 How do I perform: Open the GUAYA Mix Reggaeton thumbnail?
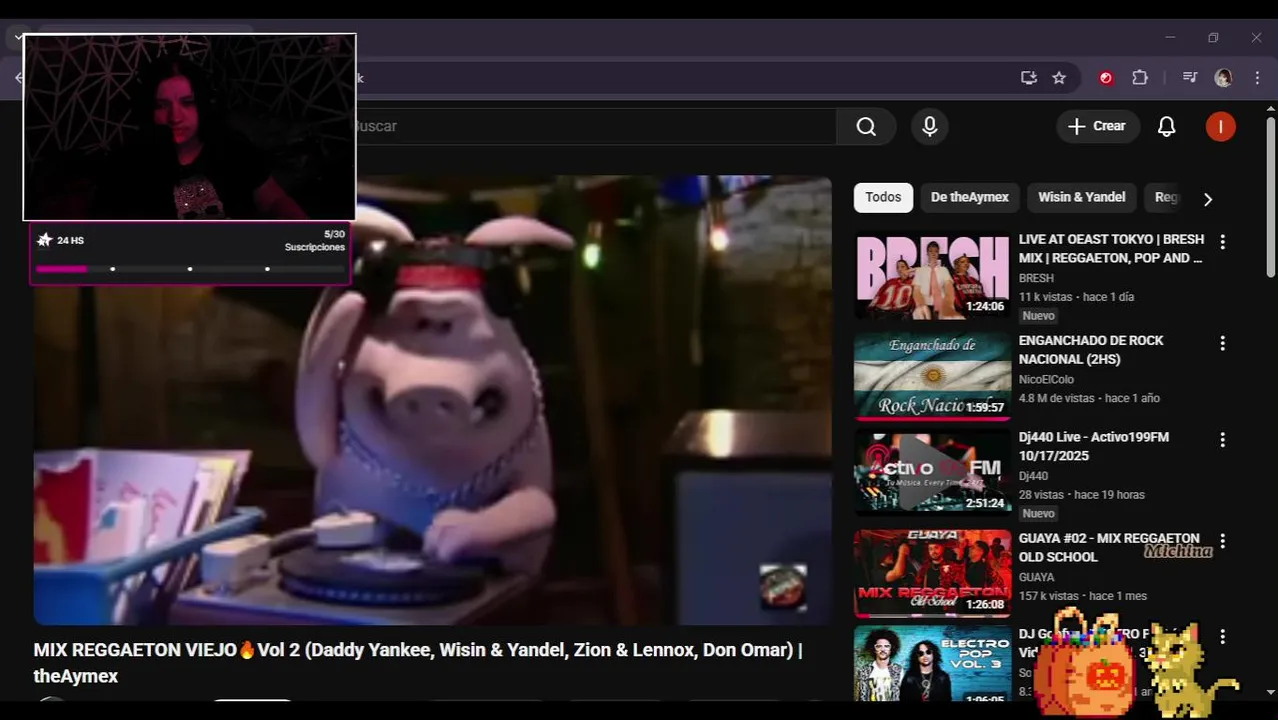[x=932, y=574]
